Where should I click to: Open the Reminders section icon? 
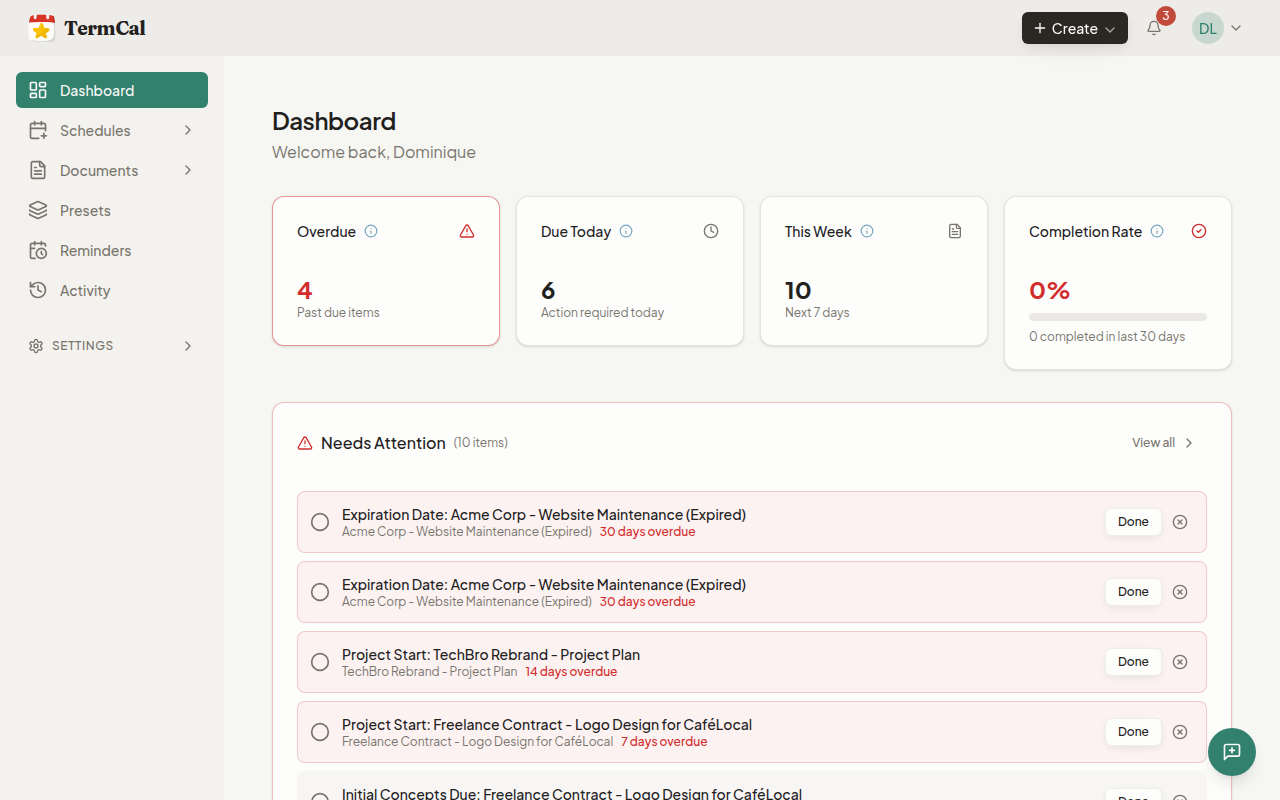(x=38, y=250)
